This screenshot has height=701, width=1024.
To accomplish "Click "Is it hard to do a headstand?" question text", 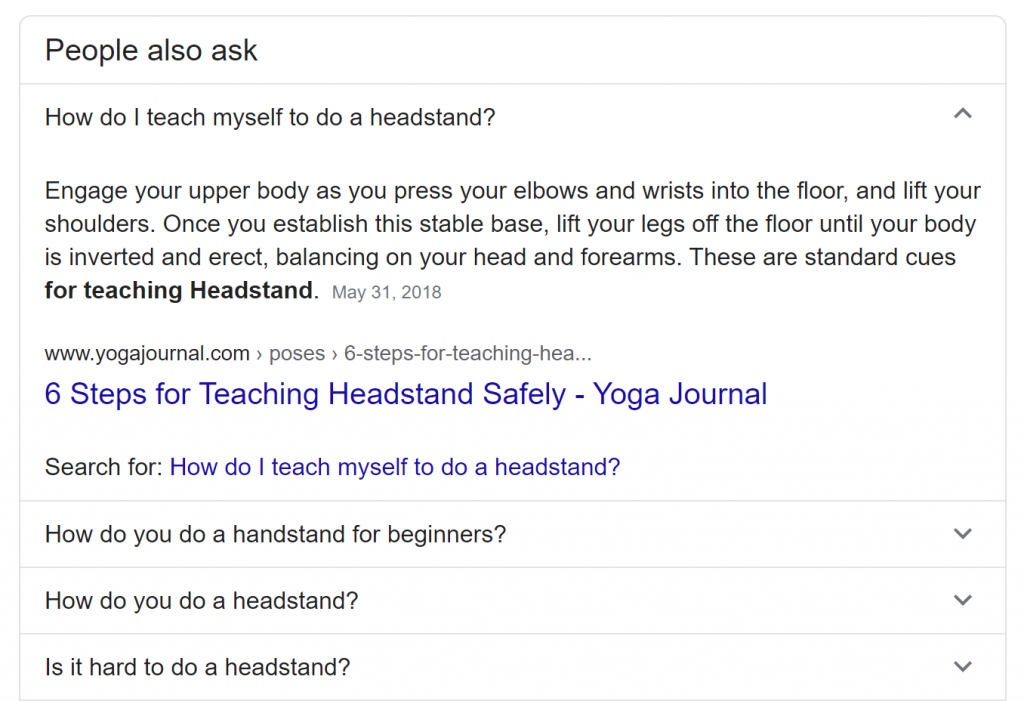I will pyautogui.click(x=197, y=668).
